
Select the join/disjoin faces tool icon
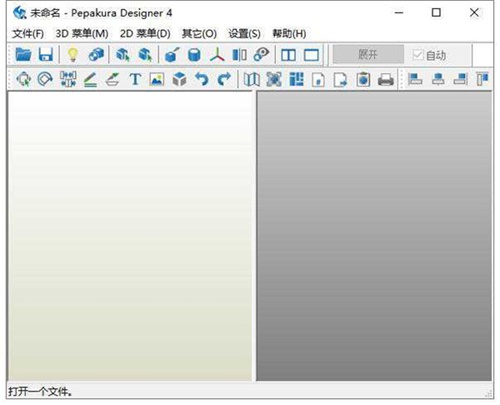click(68, 79)
